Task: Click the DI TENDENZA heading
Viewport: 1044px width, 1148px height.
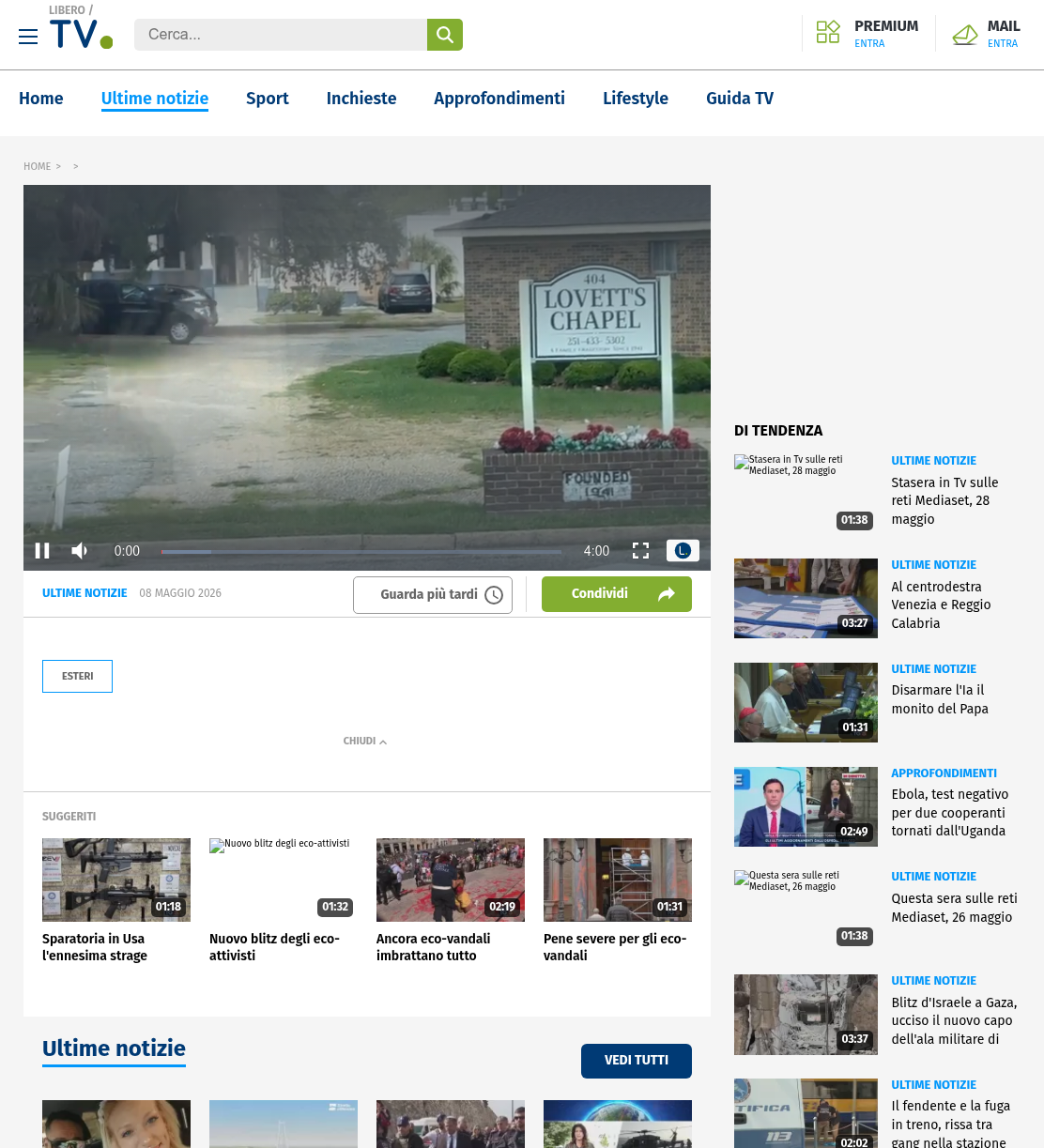Action: 778,431
